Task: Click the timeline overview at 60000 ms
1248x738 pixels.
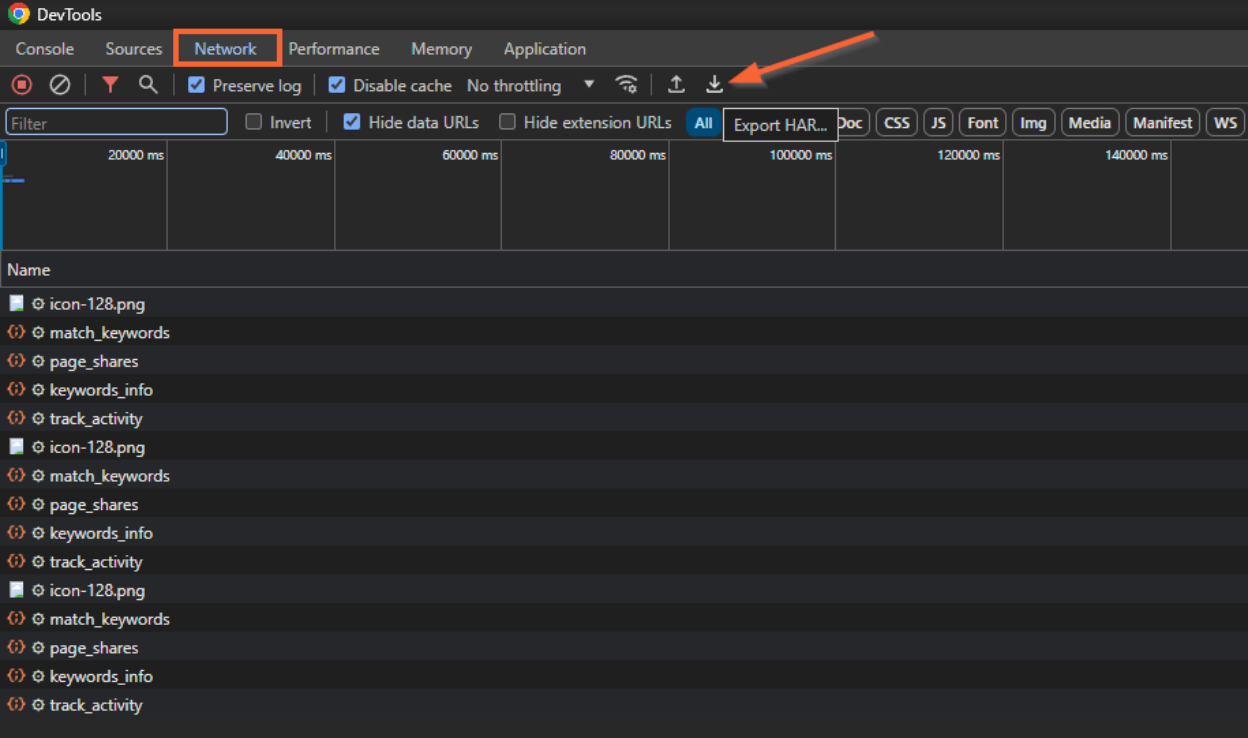Action: point(470,155)
